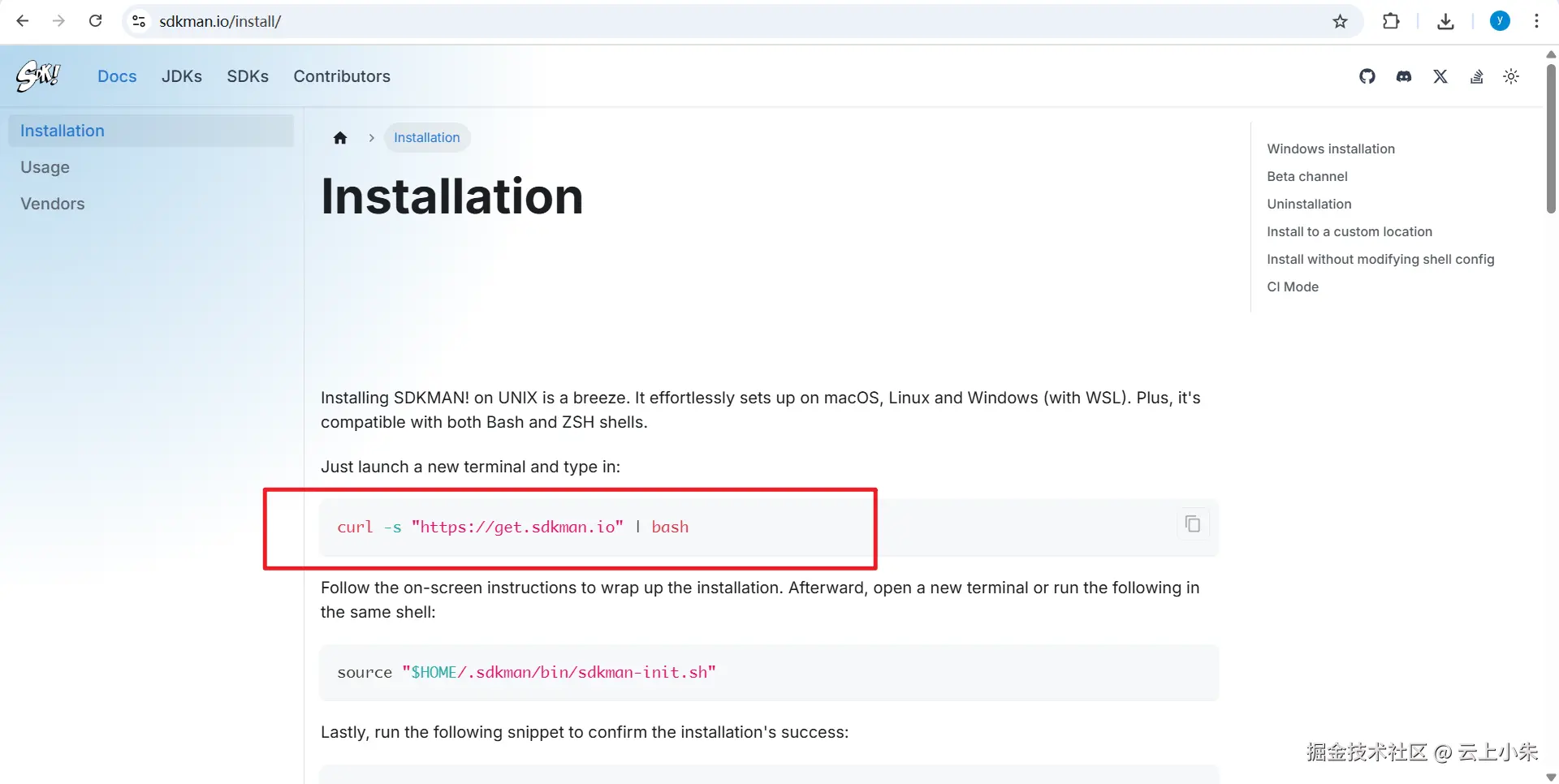This screenshot has width=1559, height=784.
Task: Select Installation in the left sidebar
Action: pos(151,131)
